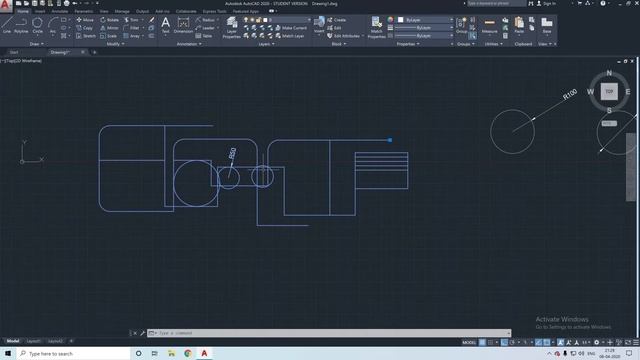The height and width of the screenshot is (360, 640).
Task: Click the Move tool
Action: point(85,20)
